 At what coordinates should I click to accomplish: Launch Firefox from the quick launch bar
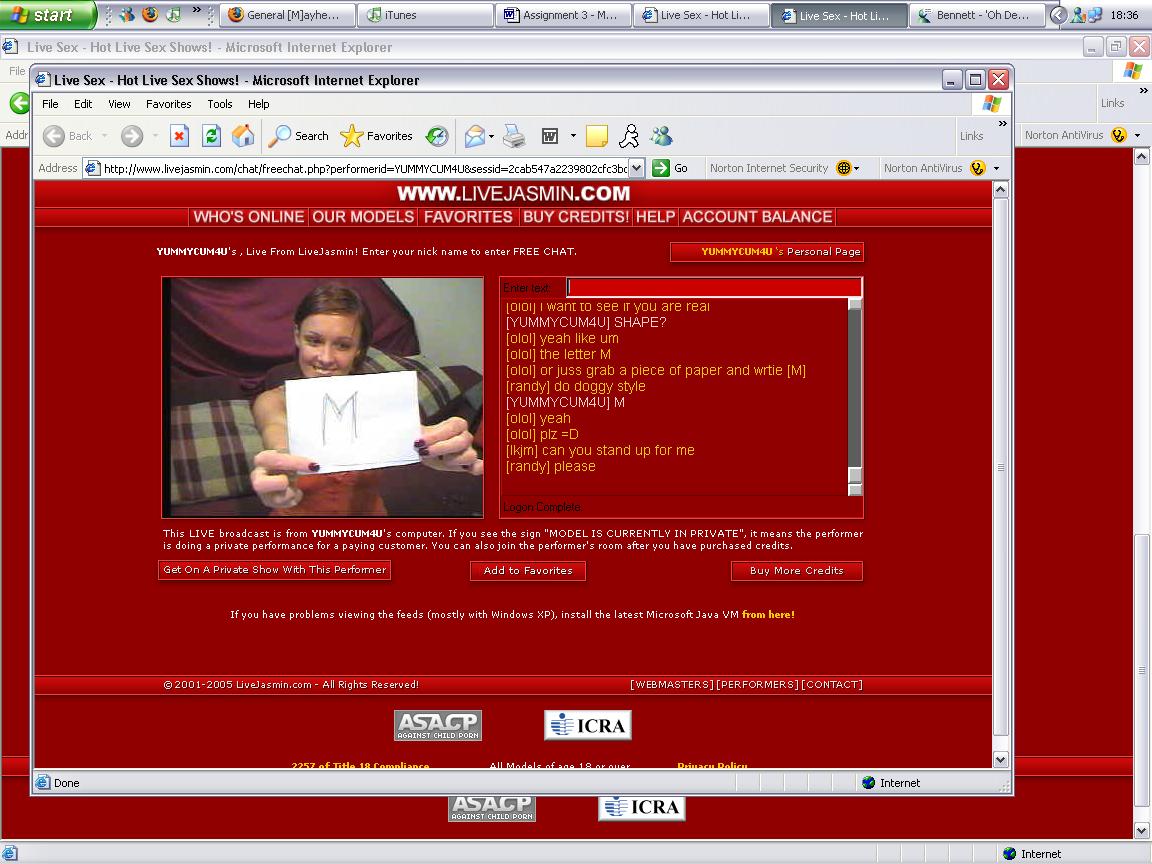tap(150, 15)
